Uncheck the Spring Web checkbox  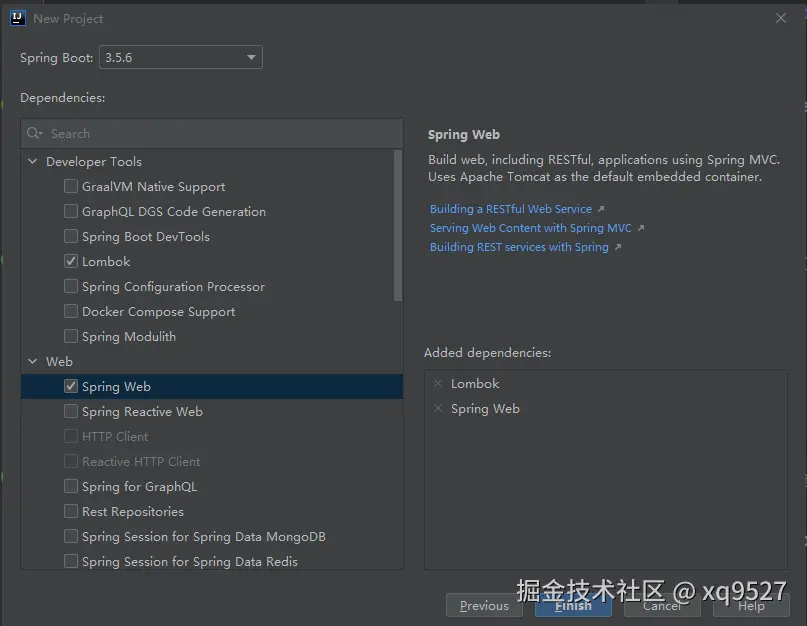click(x=71, y=386)
